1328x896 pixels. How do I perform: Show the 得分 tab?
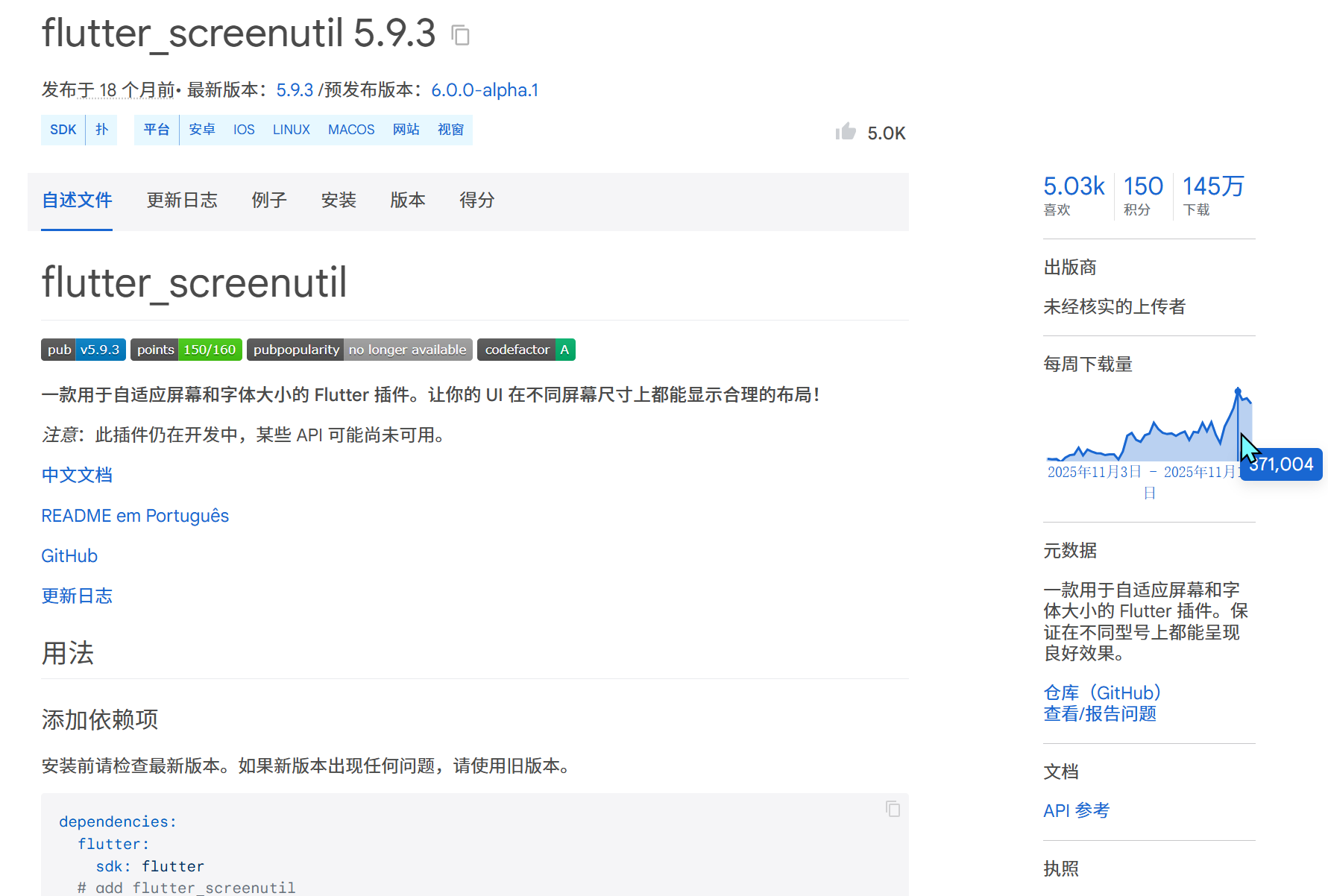click(x=477, y=201)
